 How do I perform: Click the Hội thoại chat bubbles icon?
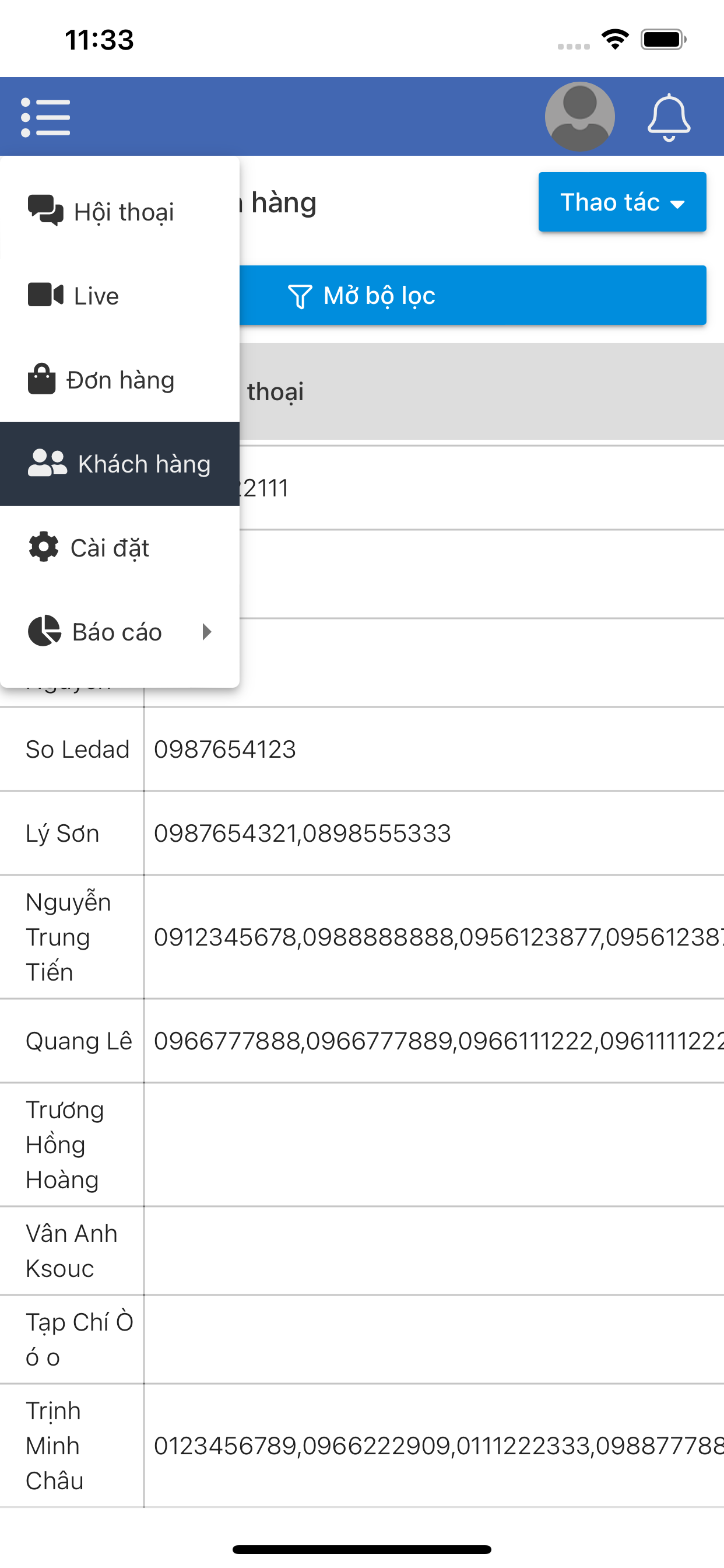pos(45,211)
